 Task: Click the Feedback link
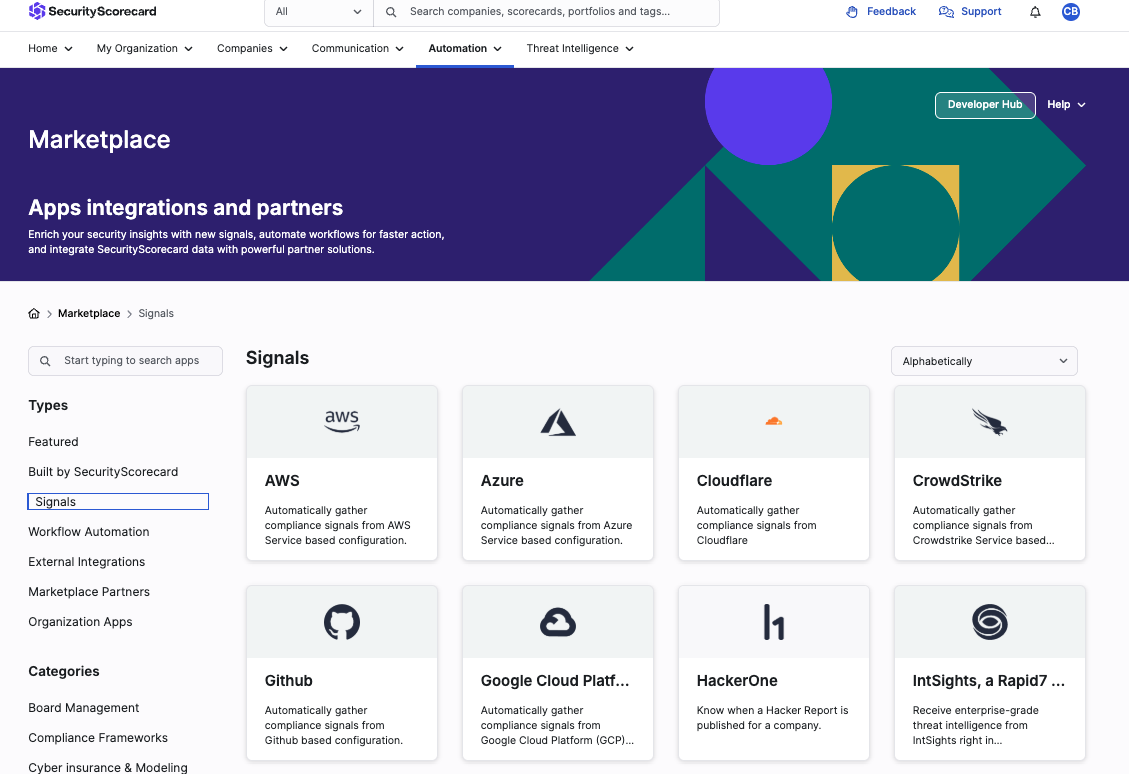coord(891,12)
